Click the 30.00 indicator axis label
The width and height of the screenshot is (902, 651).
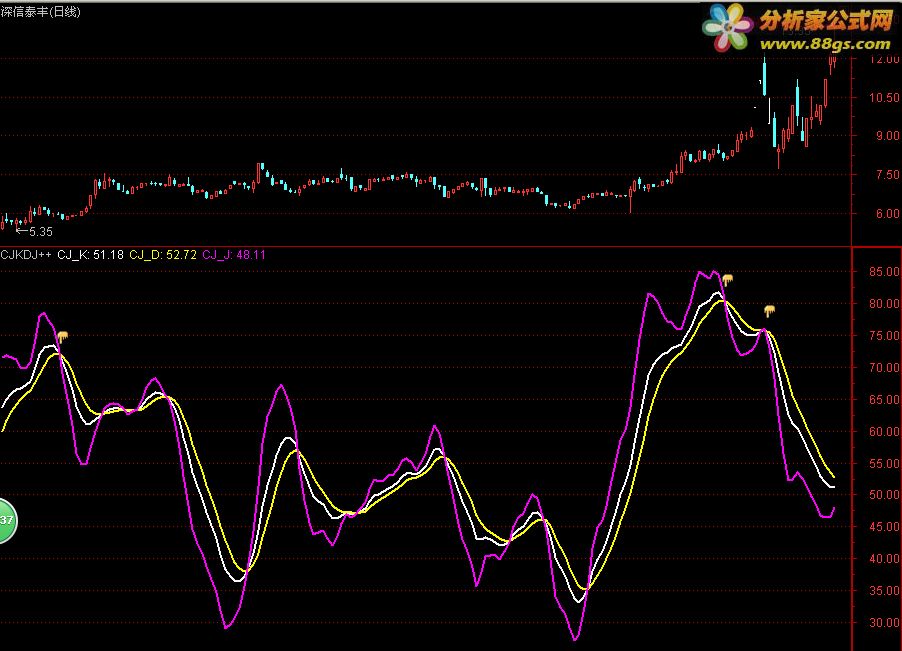click(884, 622)
